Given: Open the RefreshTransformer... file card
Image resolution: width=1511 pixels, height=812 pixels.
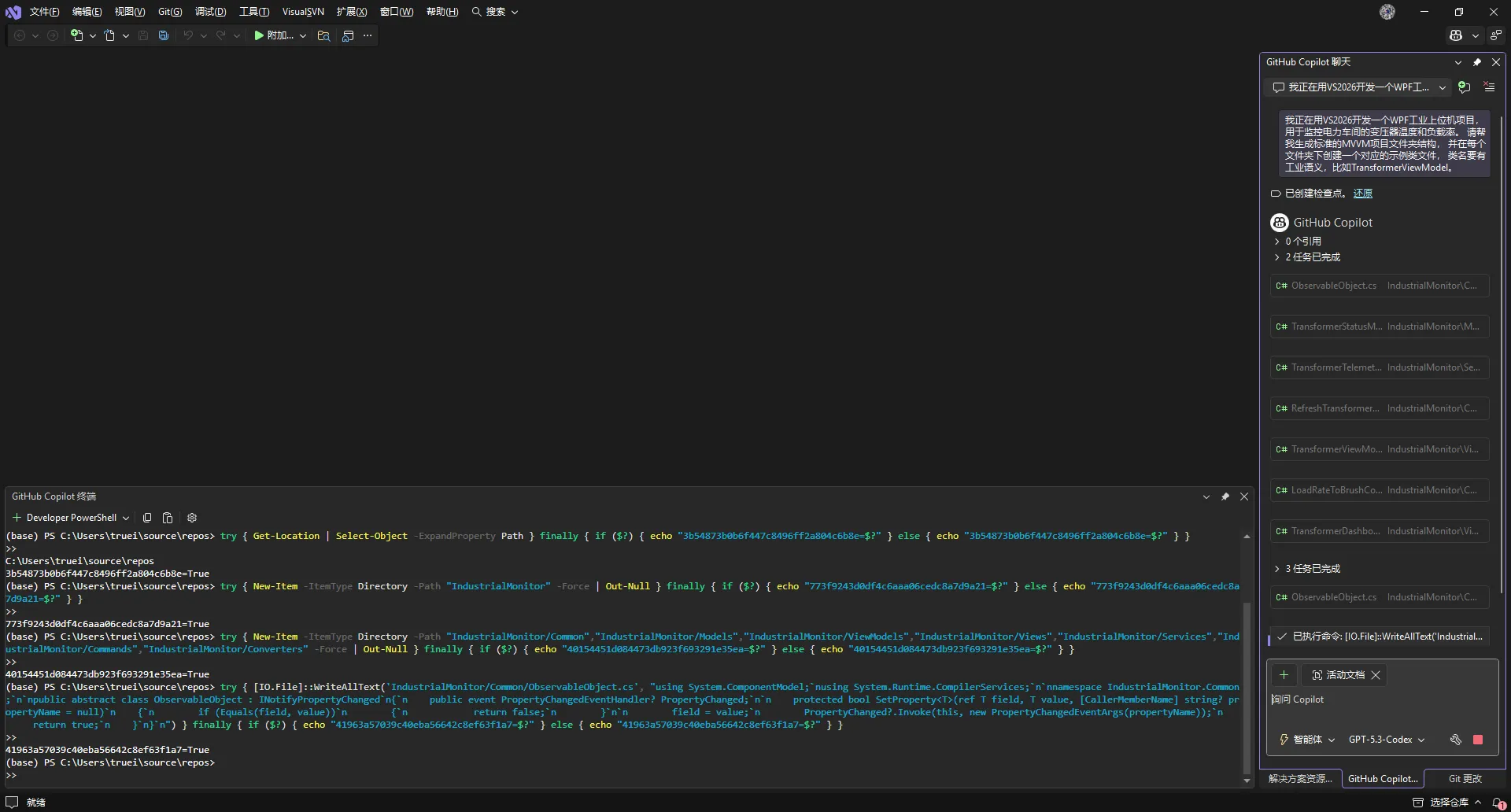Looking at the screenshot, I should [x=1380, y=408].
